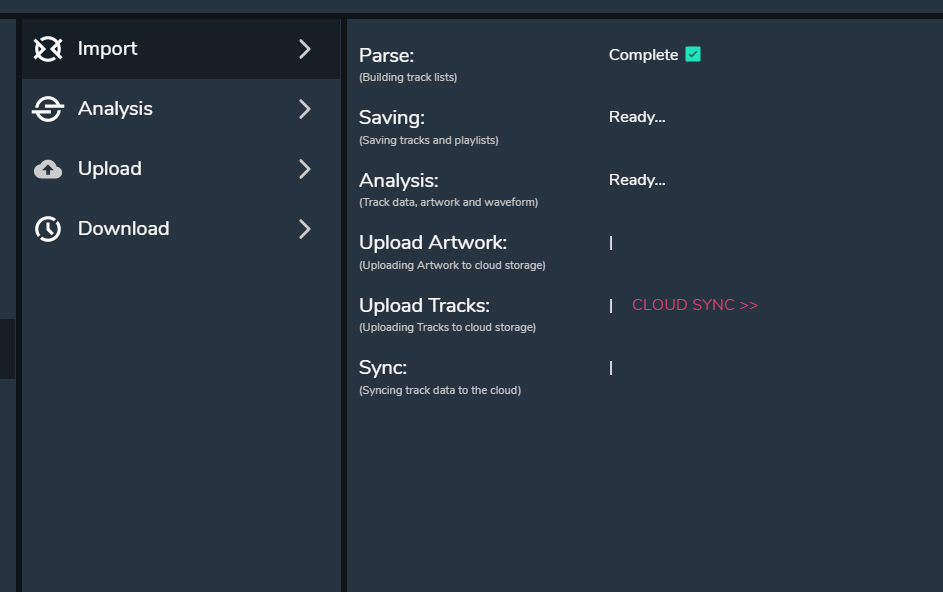
Task: Toggle the green Complete checkbox beside Parse
Action: tap(693, 55)
